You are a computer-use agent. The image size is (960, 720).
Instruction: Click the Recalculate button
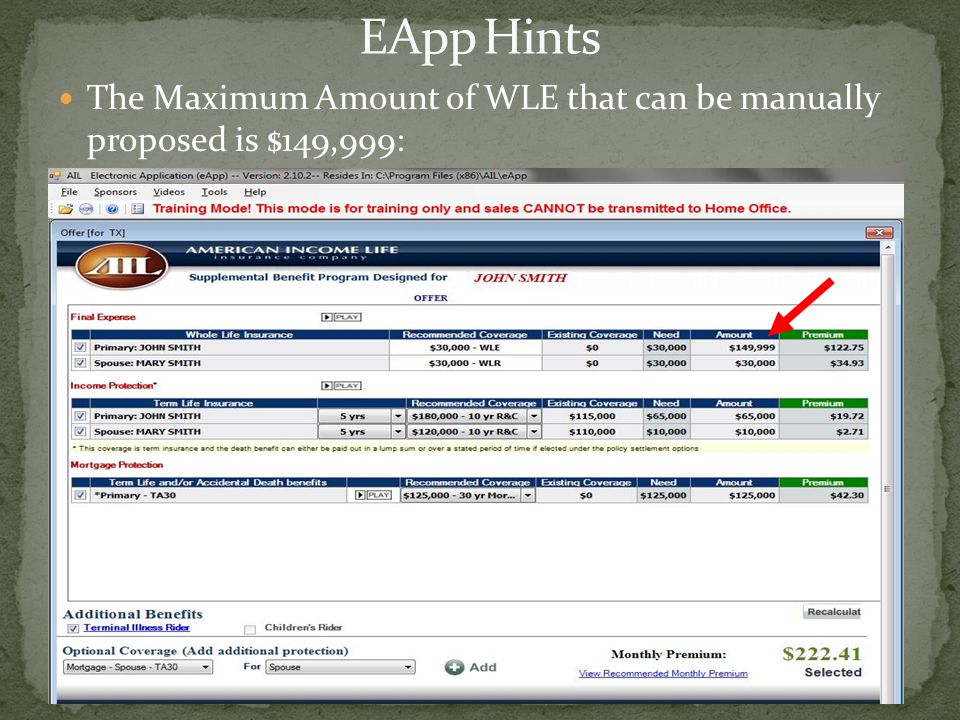832,612
